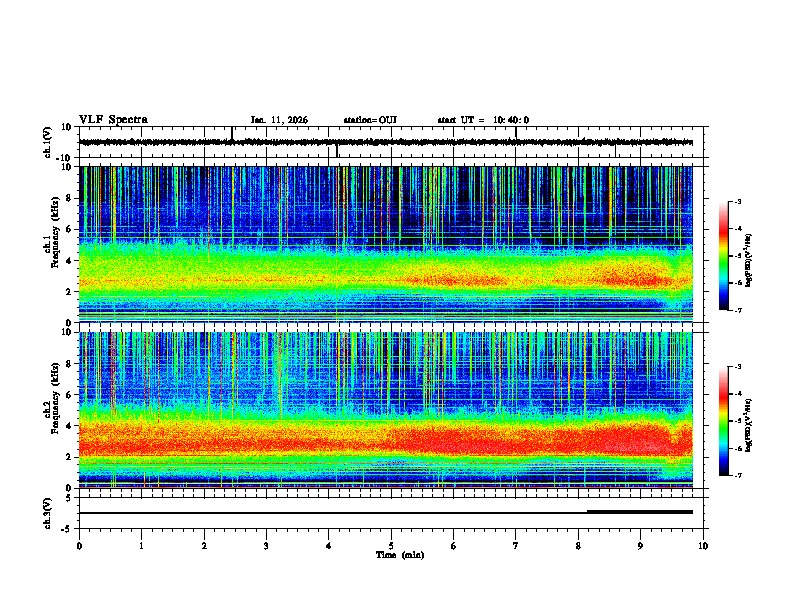The height and width of the screenshot is (612, 792).
Task: Click time-axis tick label 0
Action: coord(79,546)
